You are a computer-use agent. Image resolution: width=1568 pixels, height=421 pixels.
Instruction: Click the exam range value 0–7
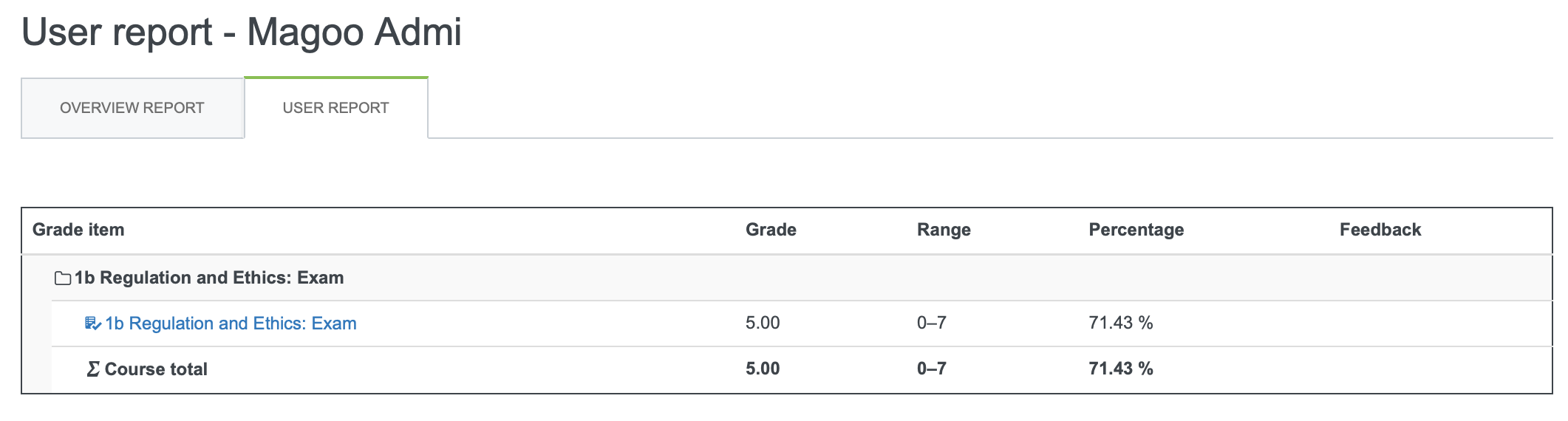932,323
